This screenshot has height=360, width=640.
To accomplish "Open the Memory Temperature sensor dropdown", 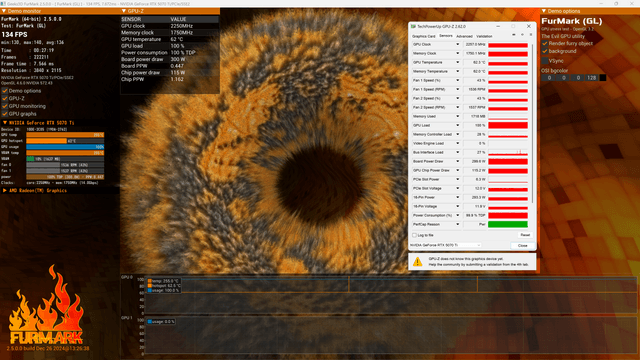I will tap(457, 71).
